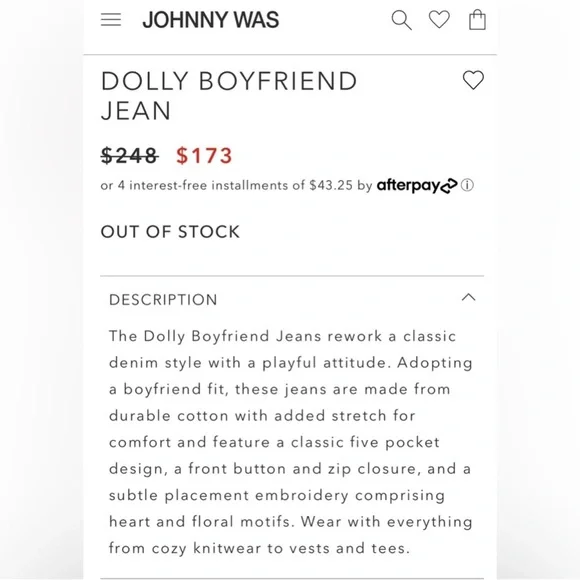
Task: Click the $43.25 installment amount
Action: point(331,185)
